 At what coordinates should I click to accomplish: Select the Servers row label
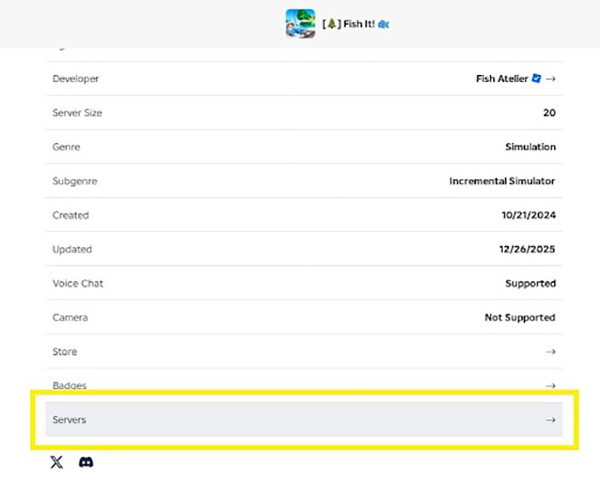click(69, 420)
